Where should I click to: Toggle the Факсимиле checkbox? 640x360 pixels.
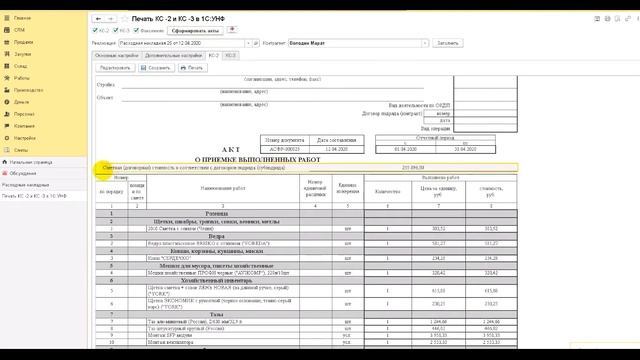point(136,30)
